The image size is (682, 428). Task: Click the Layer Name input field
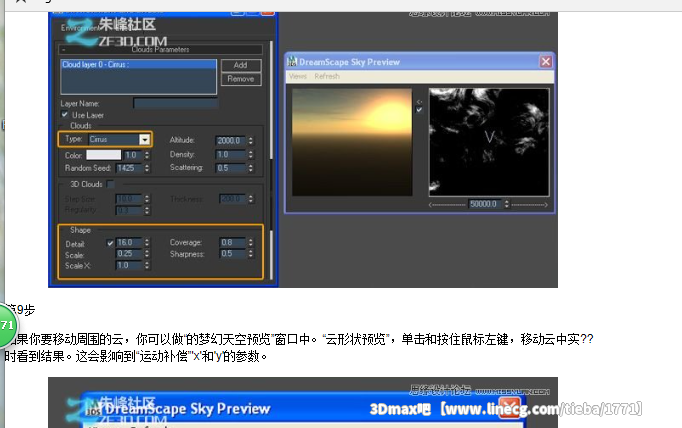[175, 104]
